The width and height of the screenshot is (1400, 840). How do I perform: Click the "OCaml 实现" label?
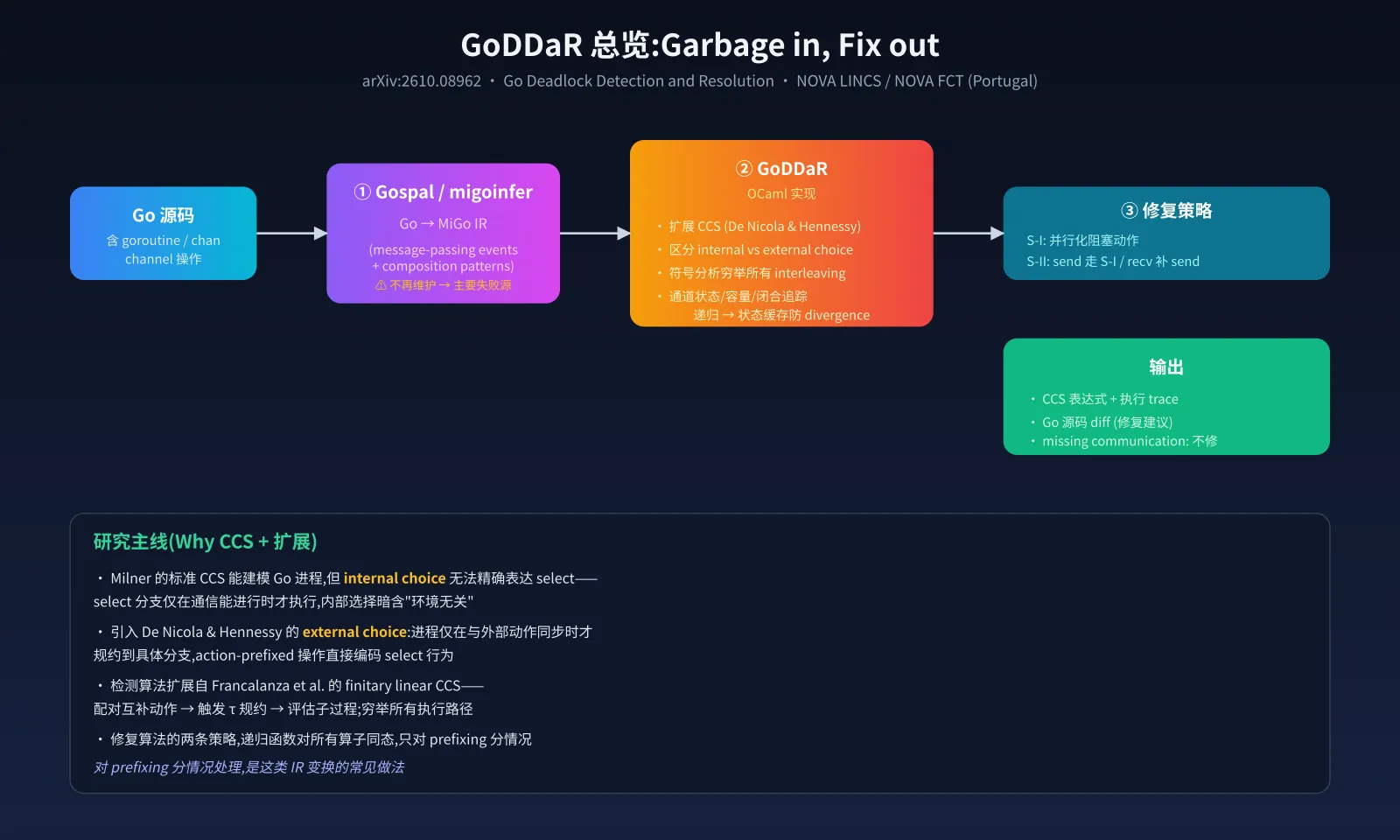[781, 193]
